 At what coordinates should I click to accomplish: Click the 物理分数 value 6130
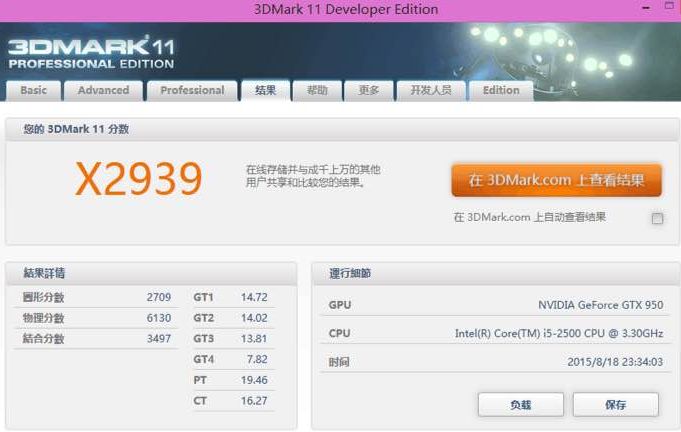coord(158,318)
